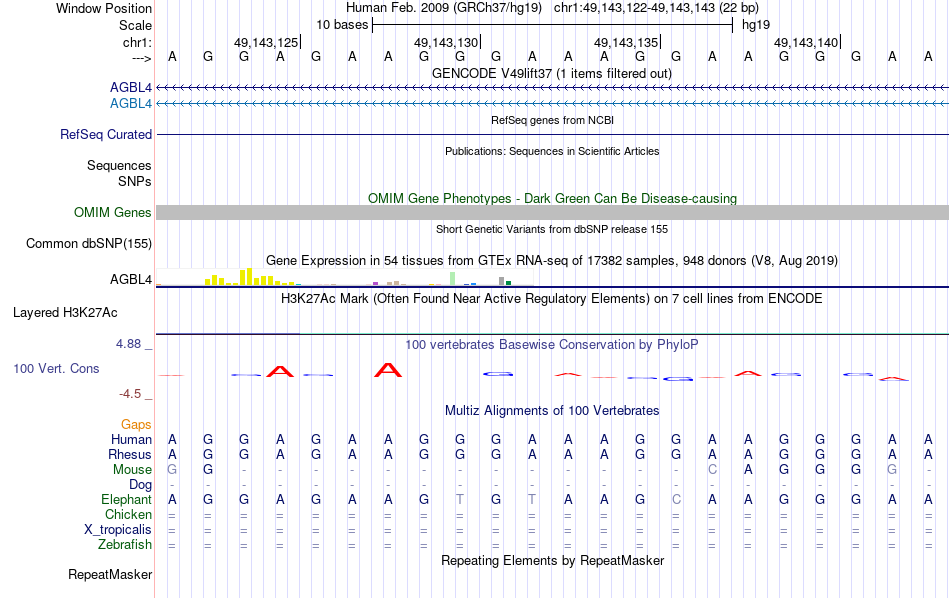Click the "Common dbSNP(155)" track label
This screenshot has height=598, width=950.
(88, 244)
